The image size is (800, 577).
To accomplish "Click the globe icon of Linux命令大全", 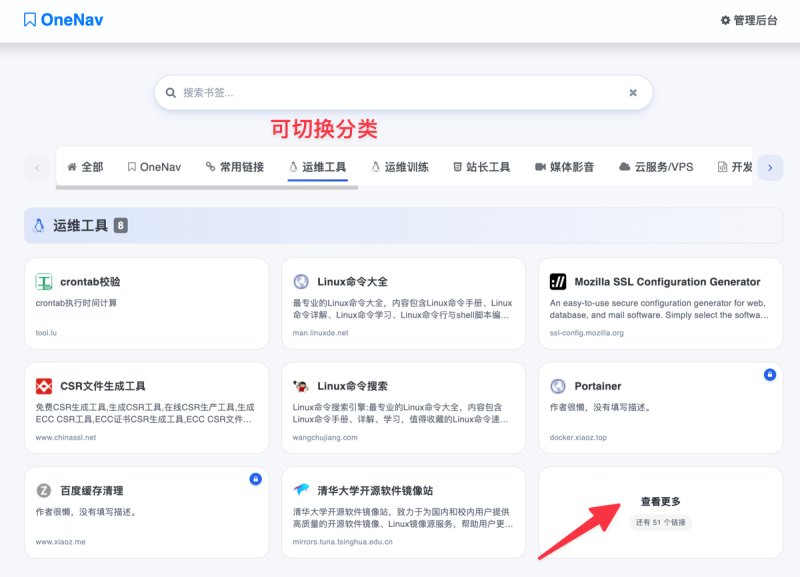I will tap(301, 282).
